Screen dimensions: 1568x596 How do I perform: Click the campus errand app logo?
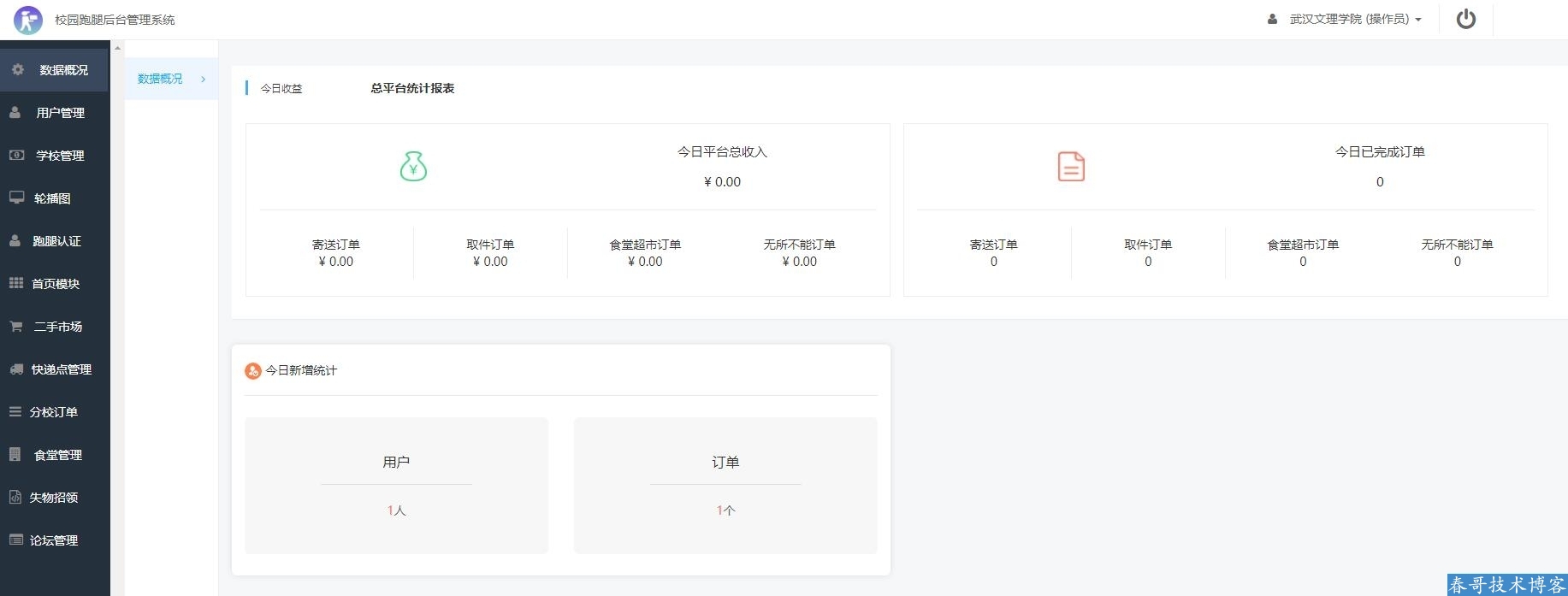(x=28, y=20)
